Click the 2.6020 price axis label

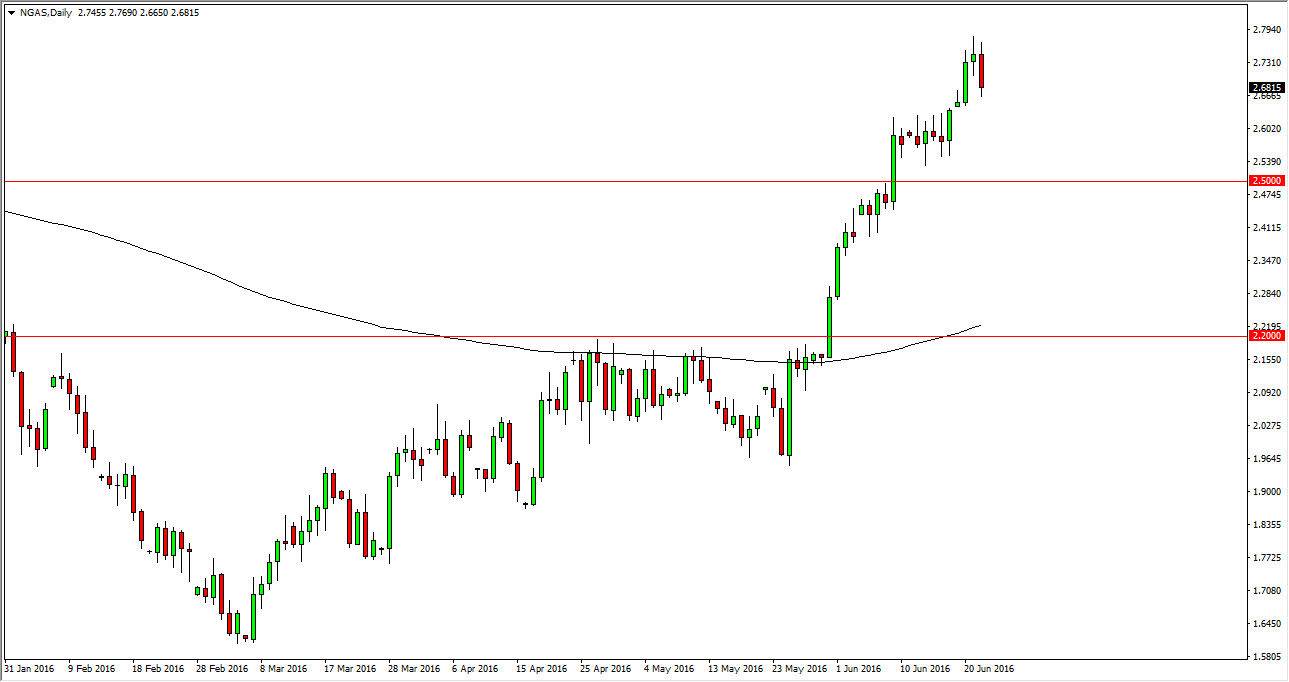(x=1265, y=129)
